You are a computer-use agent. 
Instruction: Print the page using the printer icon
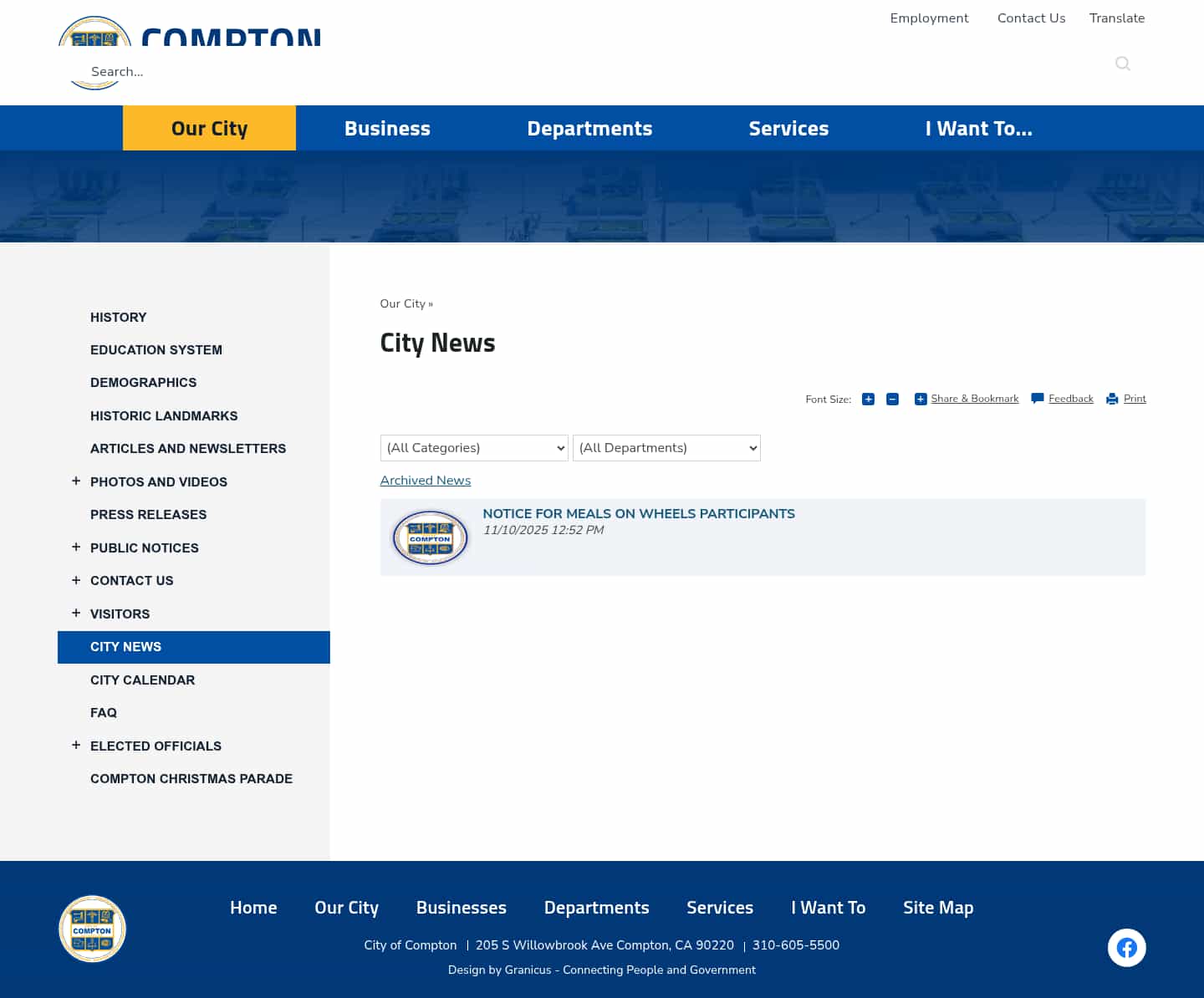[1111, 399]
